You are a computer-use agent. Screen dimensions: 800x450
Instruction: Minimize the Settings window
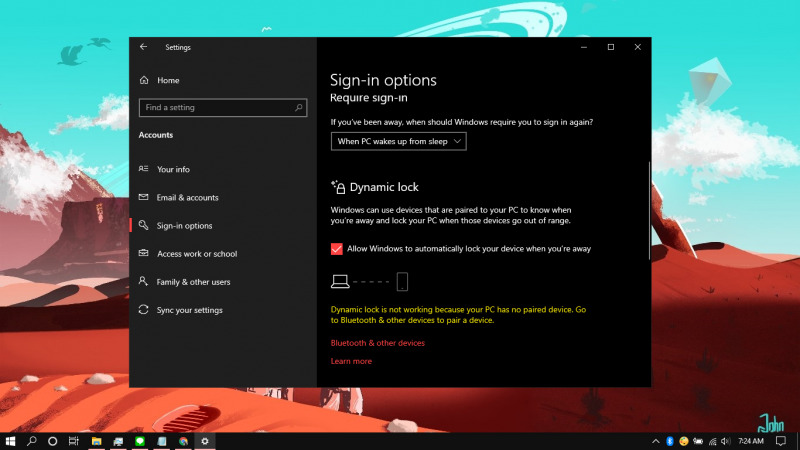584,47
